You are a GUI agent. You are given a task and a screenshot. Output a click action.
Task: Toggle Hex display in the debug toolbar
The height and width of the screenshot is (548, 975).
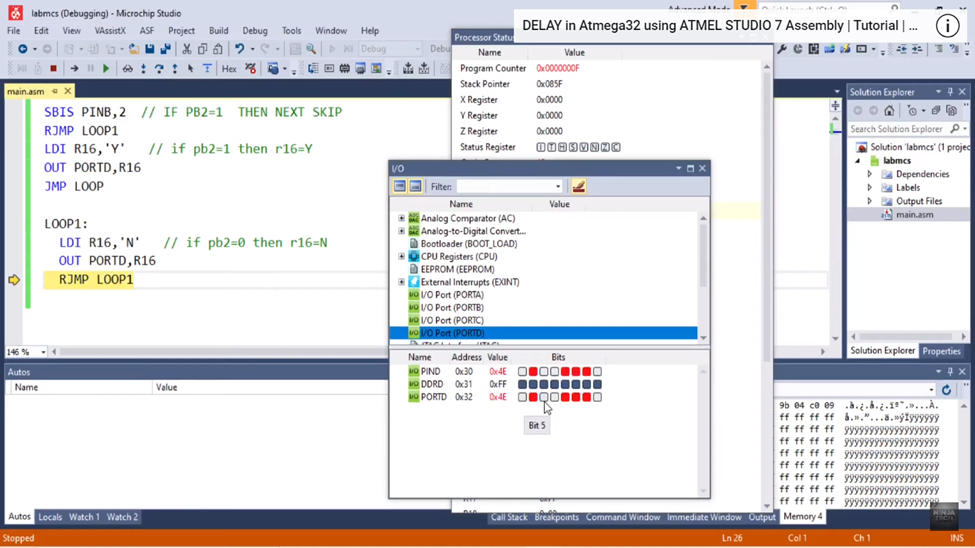tap(229, 69)
